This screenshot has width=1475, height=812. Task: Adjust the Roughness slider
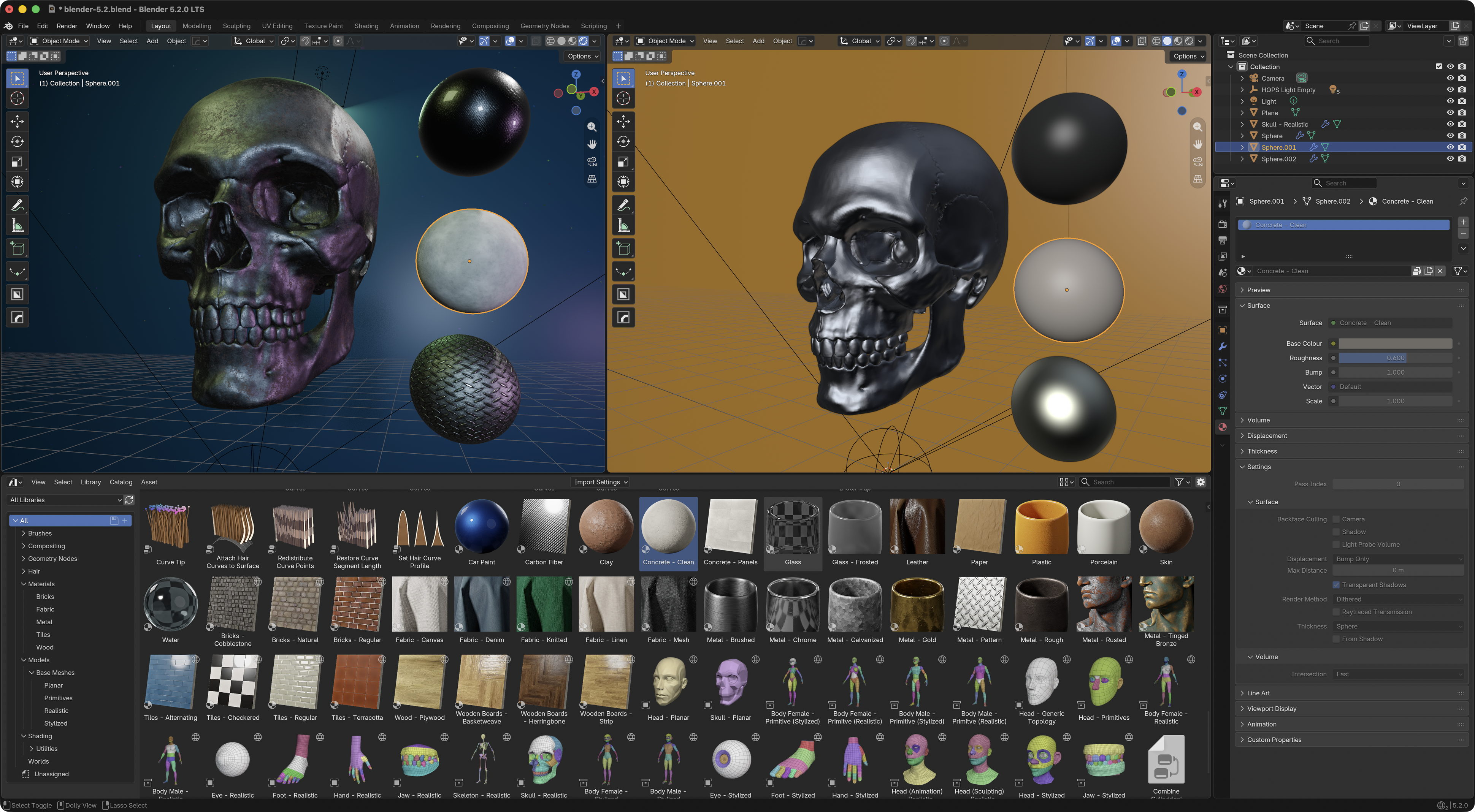(1395, 358)
